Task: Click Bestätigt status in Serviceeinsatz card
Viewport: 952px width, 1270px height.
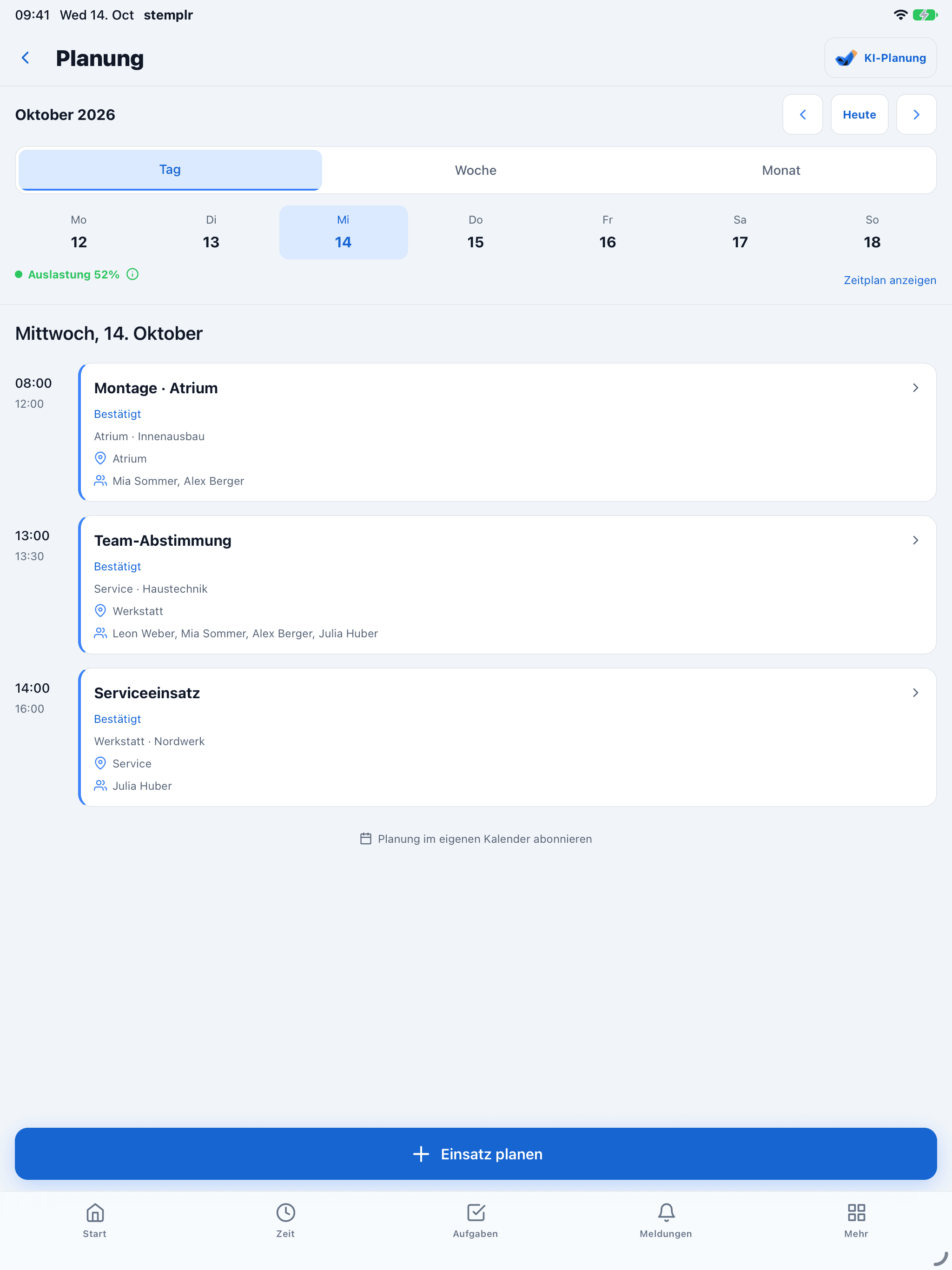Action: [117, 719]
